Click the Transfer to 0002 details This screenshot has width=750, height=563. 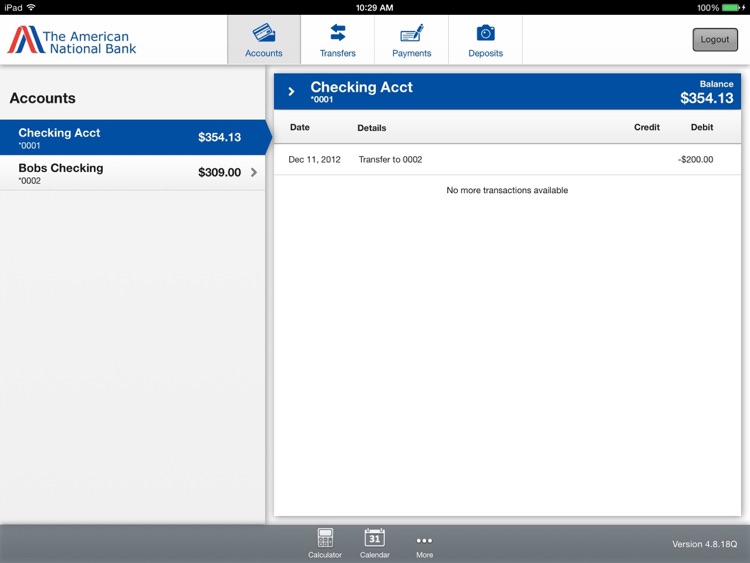tap(390, 159)
